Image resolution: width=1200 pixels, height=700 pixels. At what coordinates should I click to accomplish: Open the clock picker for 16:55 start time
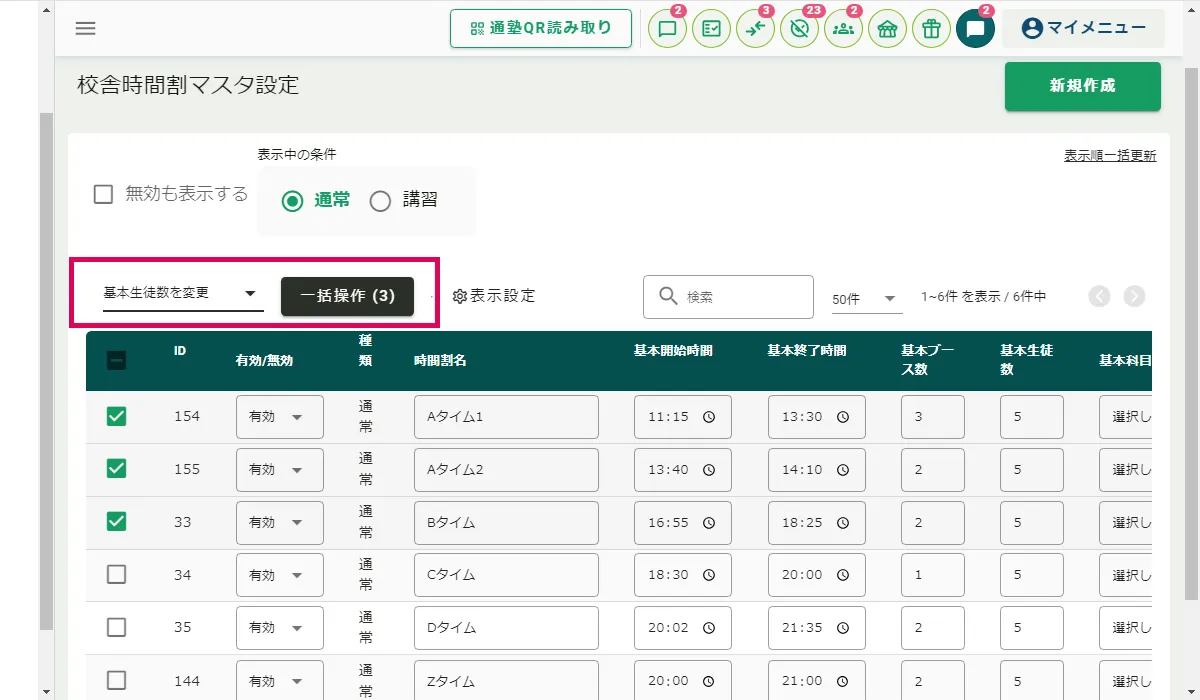709,523
